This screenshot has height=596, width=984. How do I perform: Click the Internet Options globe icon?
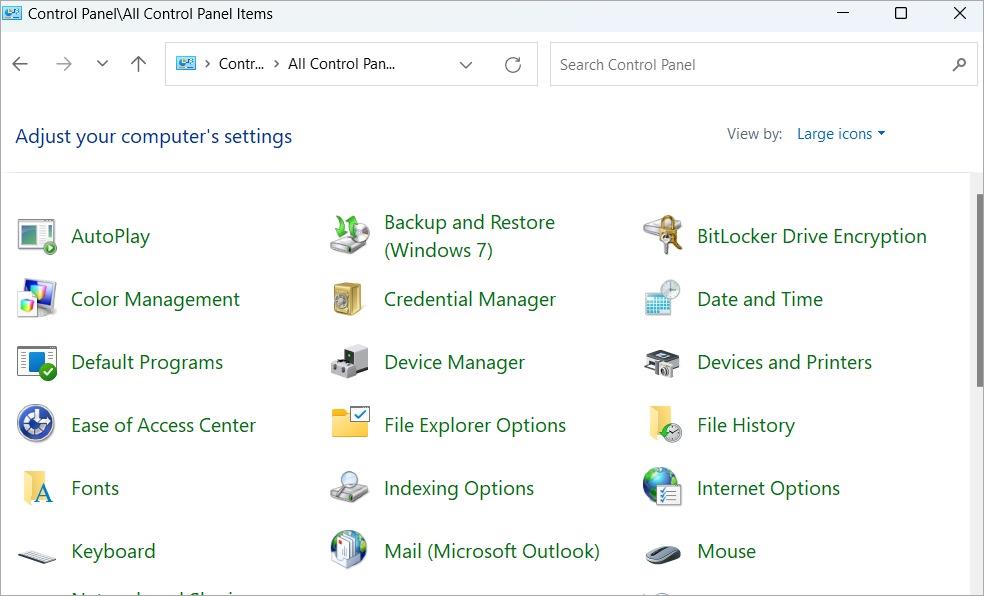(x=662, y=486)
